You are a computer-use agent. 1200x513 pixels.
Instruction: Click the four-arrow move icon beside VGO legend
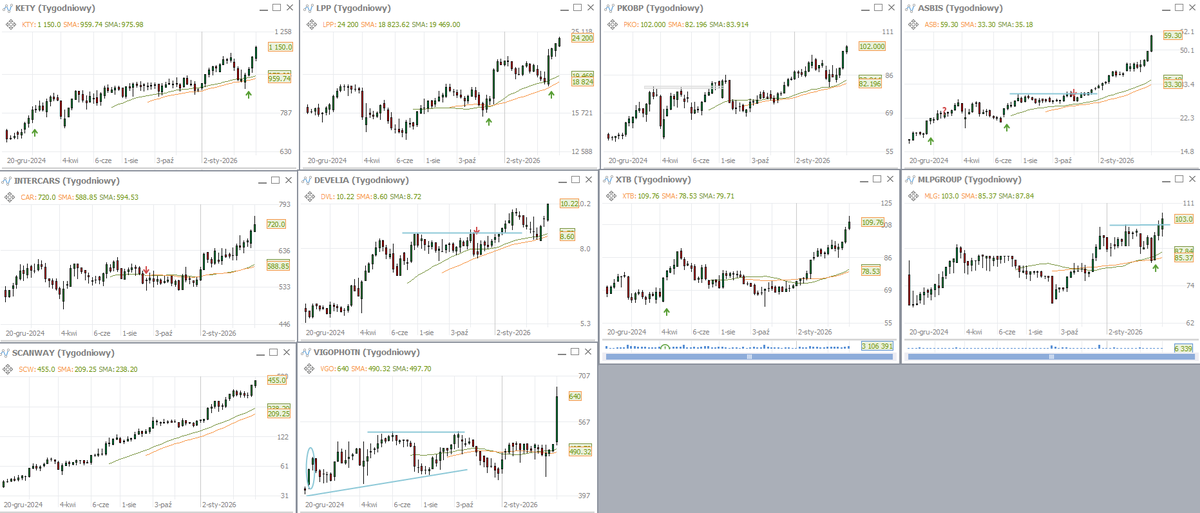pos(310,369)
